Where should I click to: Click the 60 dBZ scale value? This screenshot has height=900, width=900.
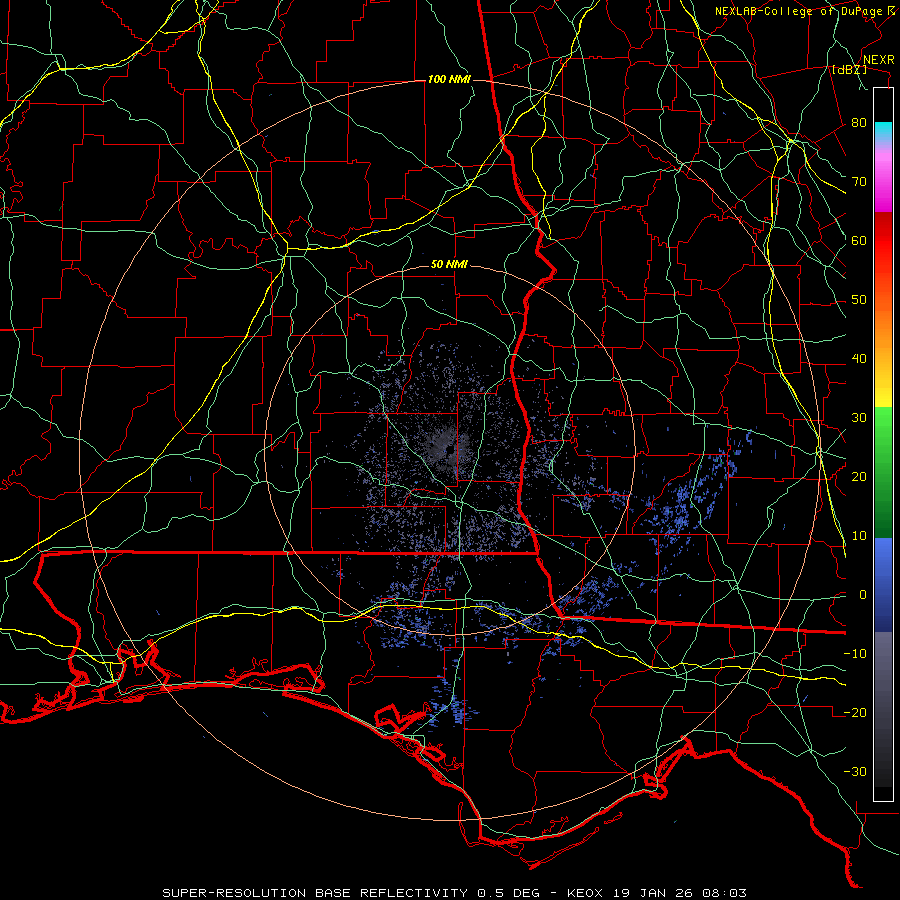859,241
